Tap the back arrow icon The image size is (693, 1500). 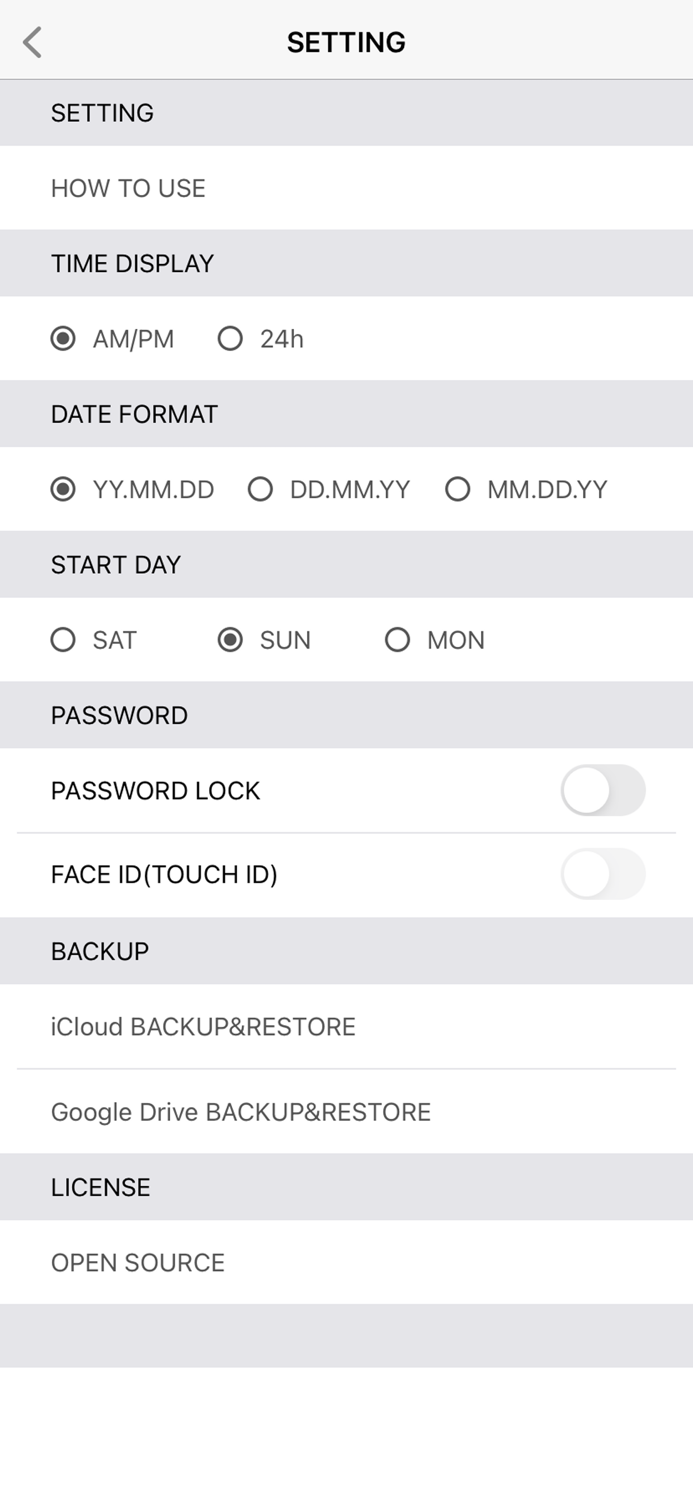[33, 42]
